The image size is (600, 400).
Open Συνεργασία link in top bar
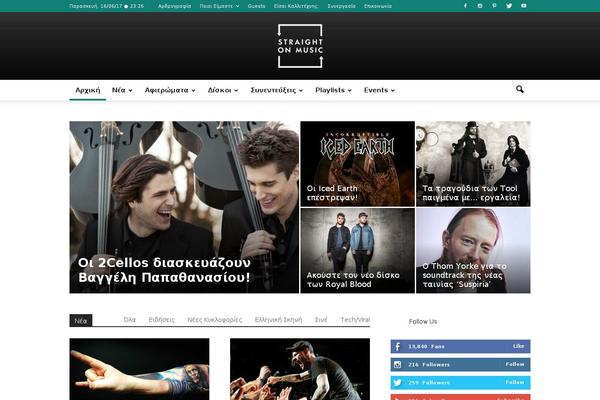click(341, 6)
